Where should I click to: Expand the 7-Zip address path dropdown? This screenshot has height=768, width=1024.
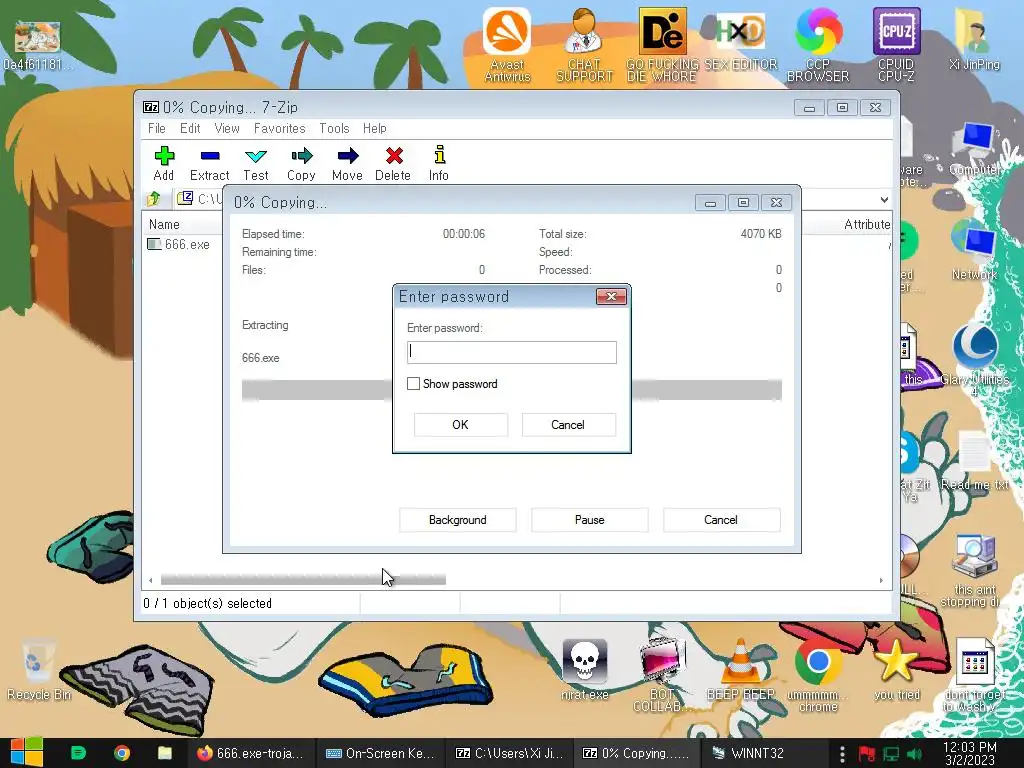(884, 199)
